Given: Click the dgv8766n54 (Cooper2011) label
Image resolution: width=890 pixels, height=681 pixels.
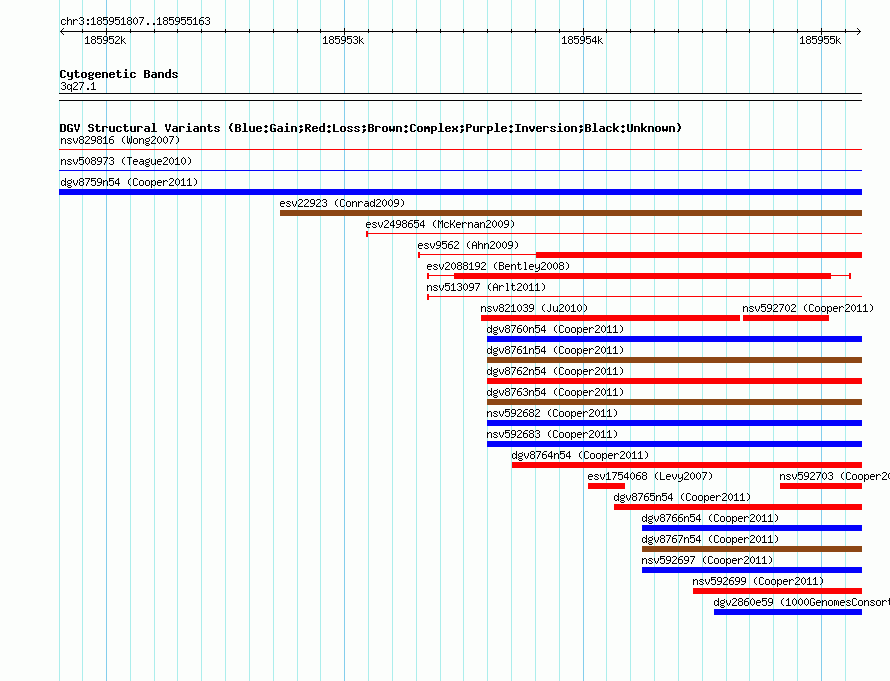Looking at the screenshot, I should click(710, 518).
